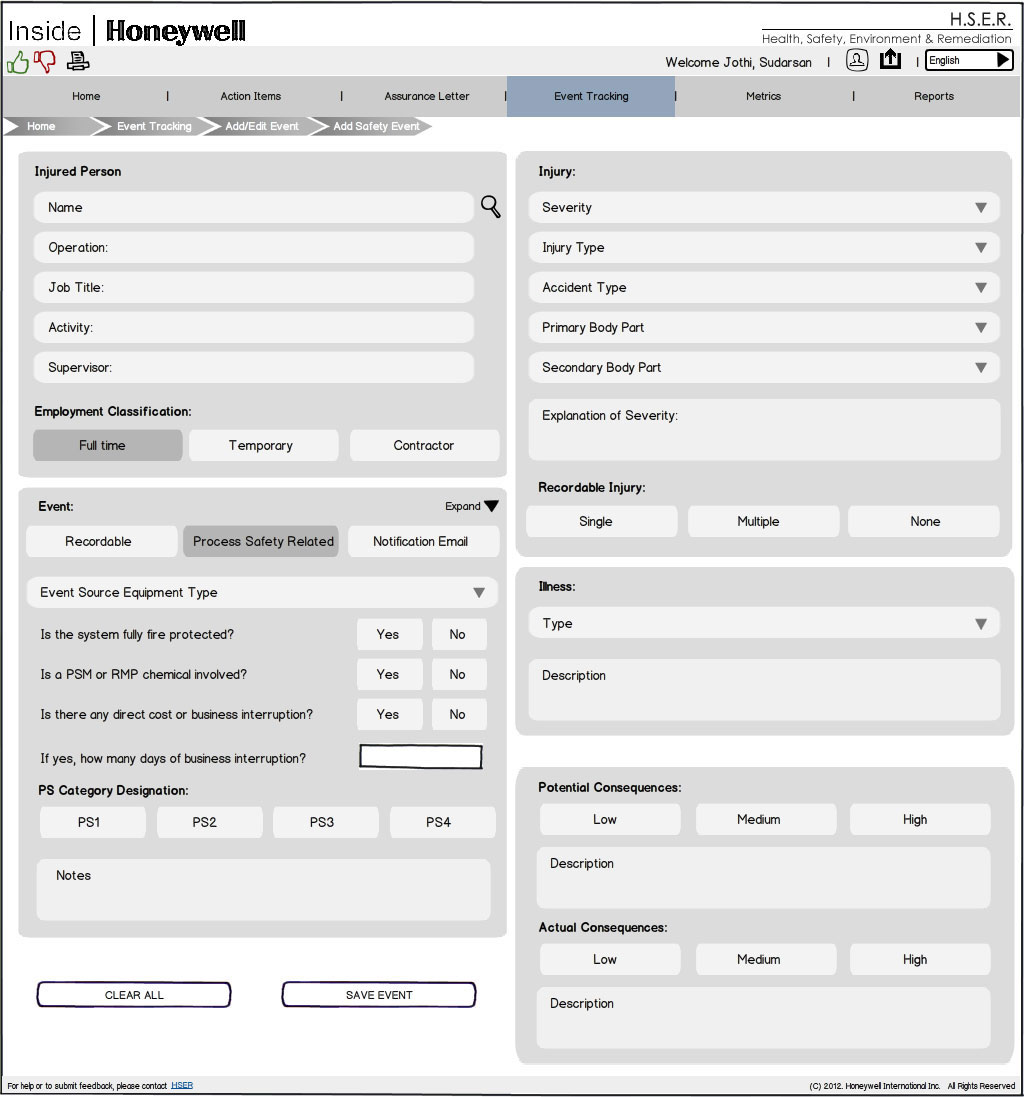Open the Action Items tab
This screenshot has height=1097, width=1024.
pos(251,97)
